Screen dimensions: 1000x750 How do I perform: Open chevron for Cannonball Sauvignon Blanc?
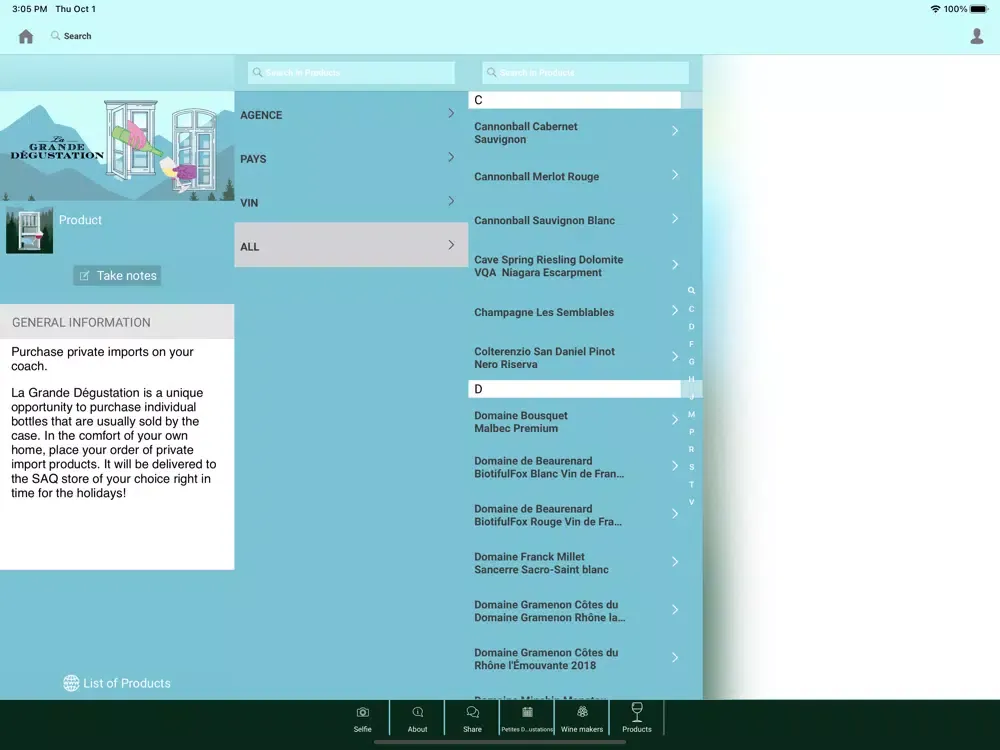pos(675,219)
